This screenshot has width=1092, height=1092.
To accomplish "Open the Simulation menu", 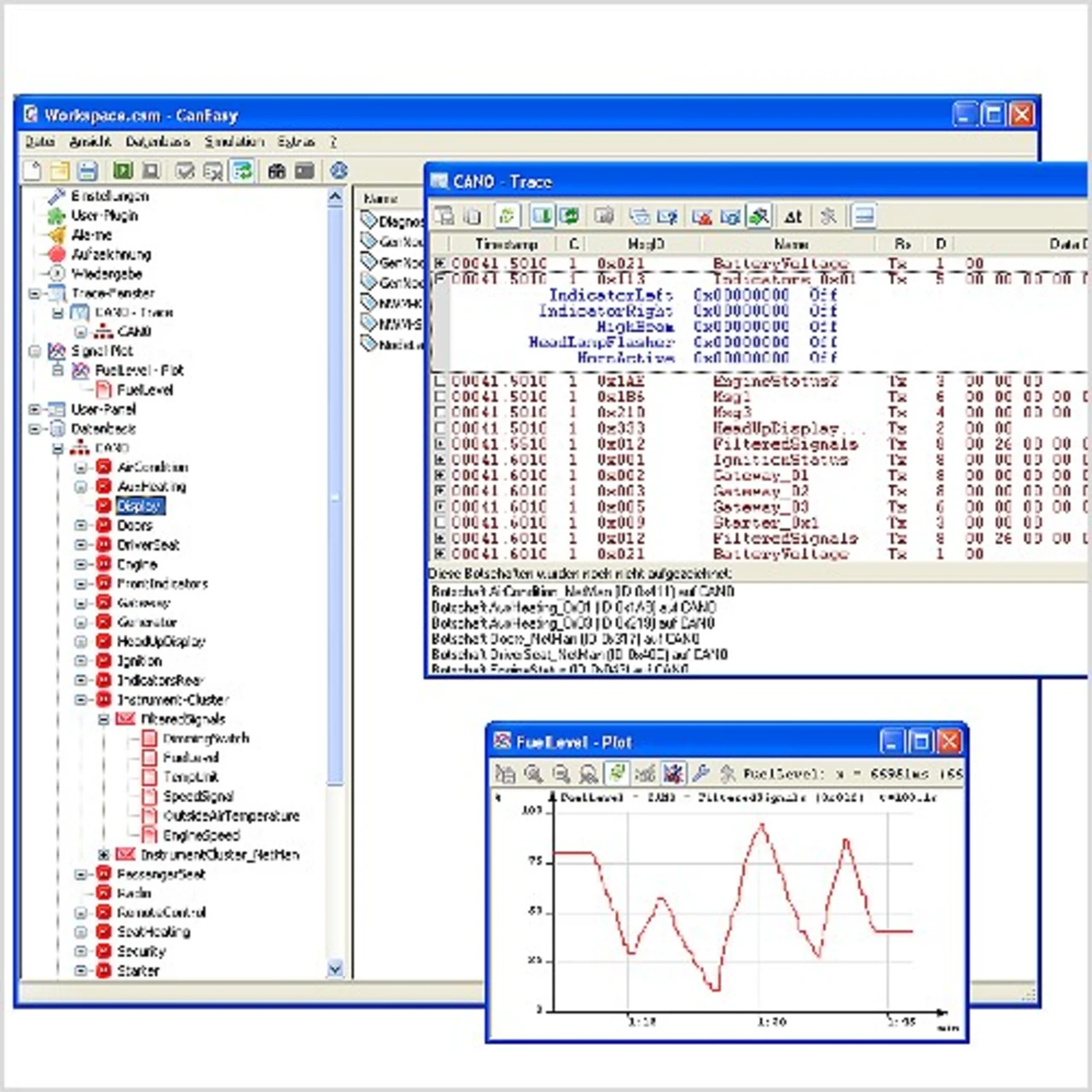I will (234, 142).
